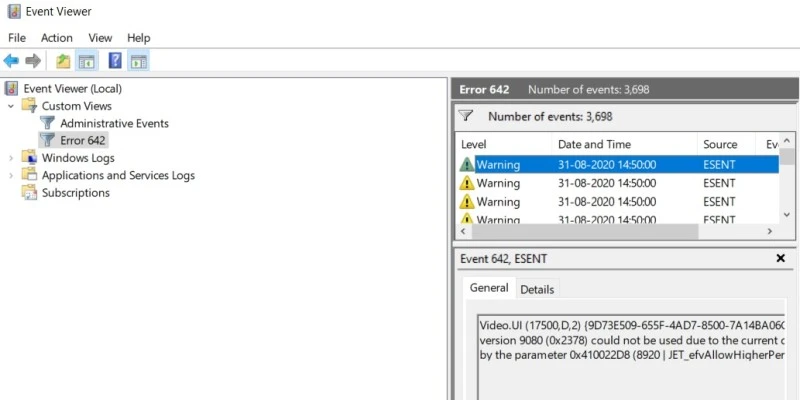The height and width of the screenshot is (400, 800).
Task: Click the blue Help toolbar icon
Action: click(115, 61)
